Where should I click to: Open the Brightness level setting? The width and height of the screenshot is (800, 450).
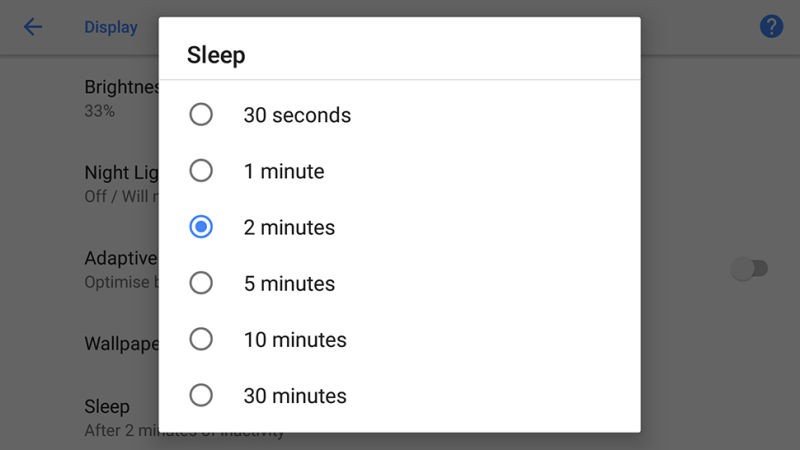120,97
